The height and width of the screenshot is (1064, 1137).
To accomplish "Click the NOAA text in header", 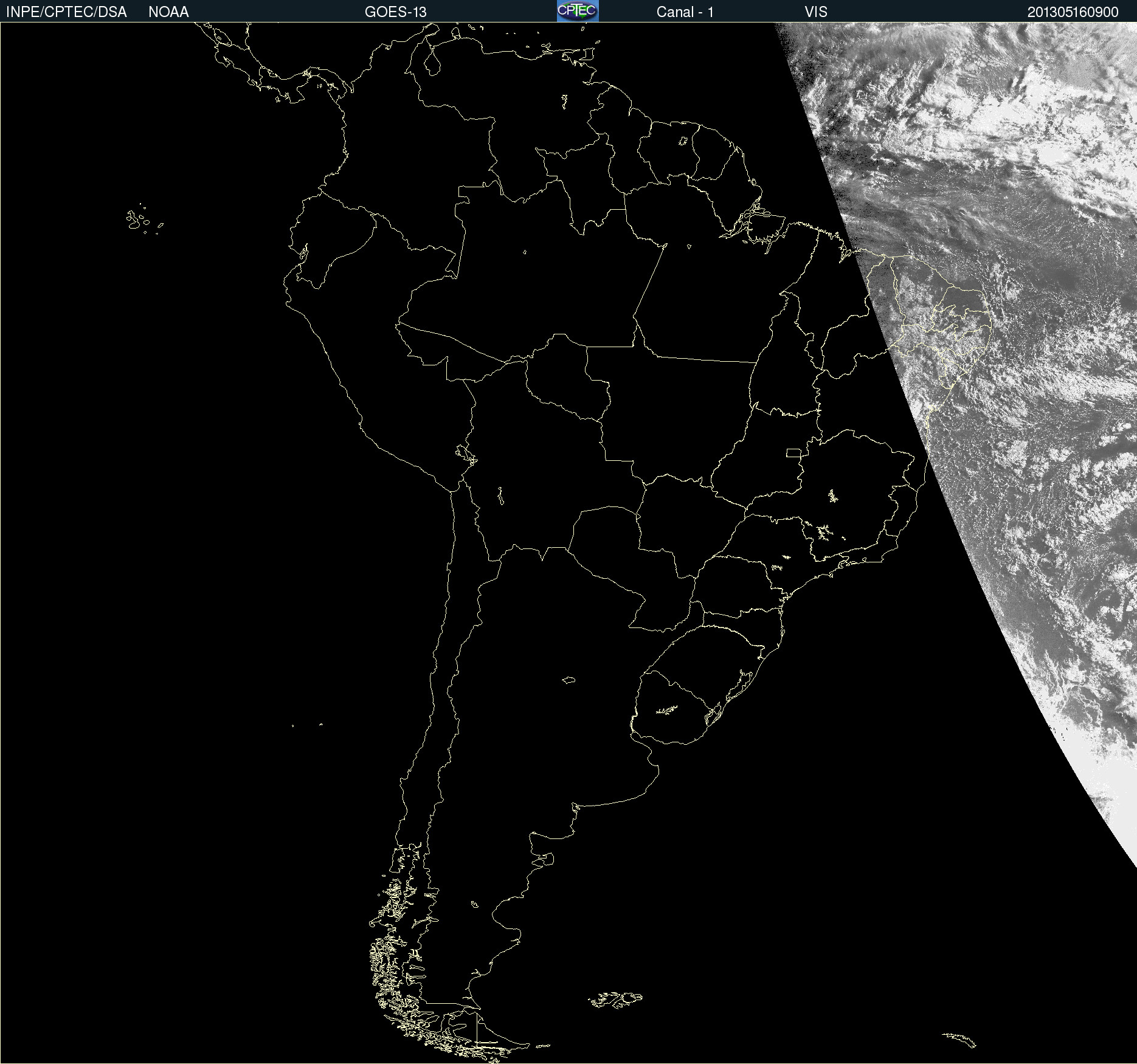I will click(x=168, y=12).
